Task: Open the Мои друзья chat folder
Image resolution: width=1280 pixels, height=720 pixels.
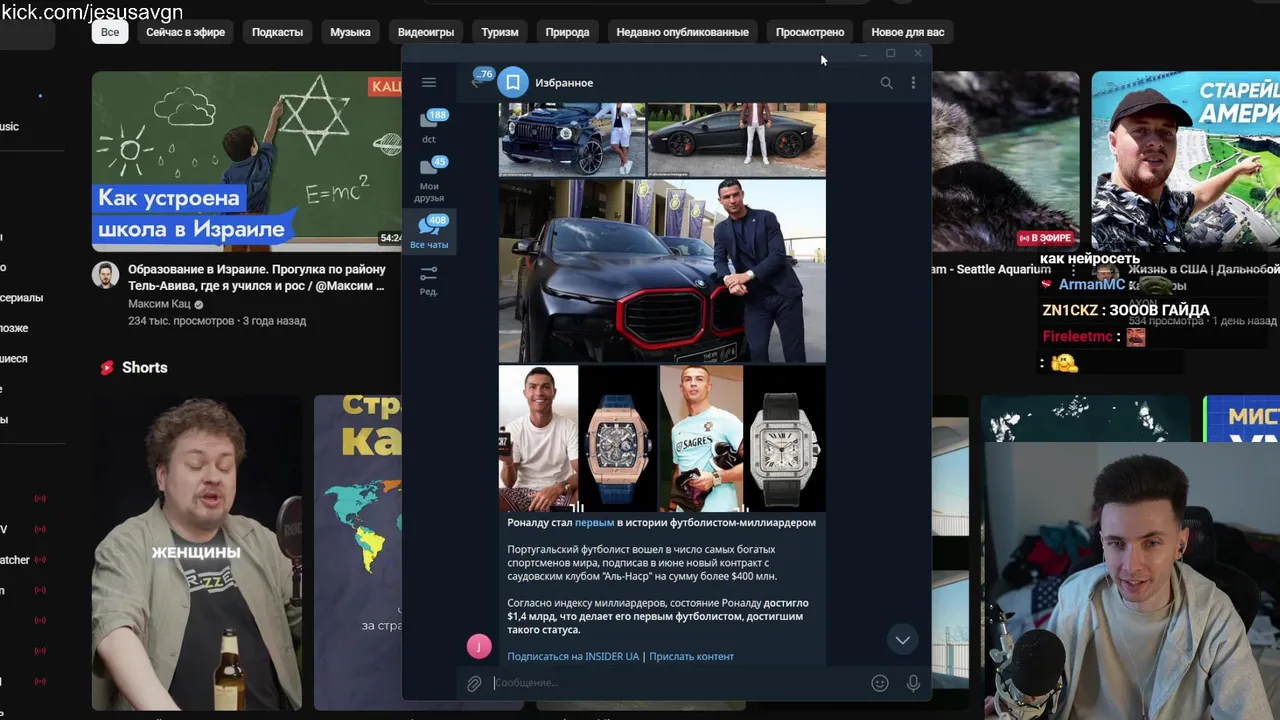Action: point(429,180)
